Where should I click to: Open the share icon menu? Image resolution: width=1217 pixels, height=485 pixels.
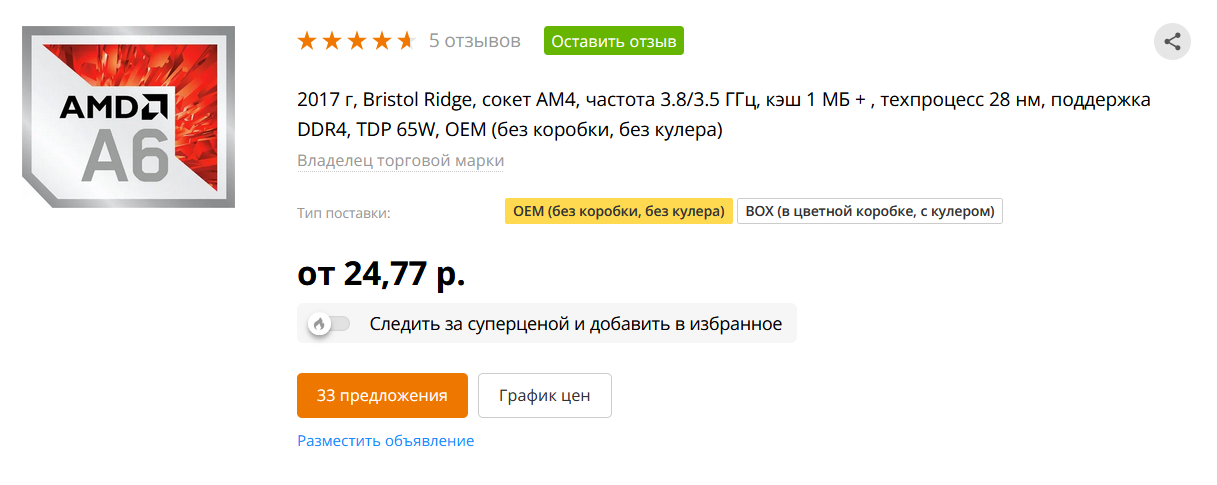click(1172, 42)
